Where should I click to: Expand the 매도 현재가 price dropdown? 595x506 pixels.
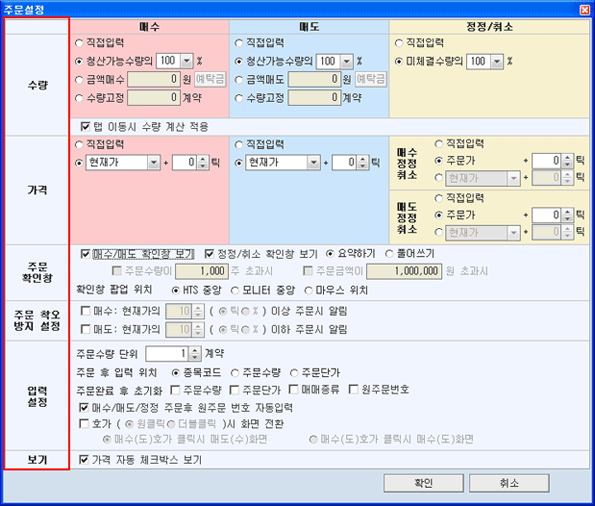tap(313, 163)
